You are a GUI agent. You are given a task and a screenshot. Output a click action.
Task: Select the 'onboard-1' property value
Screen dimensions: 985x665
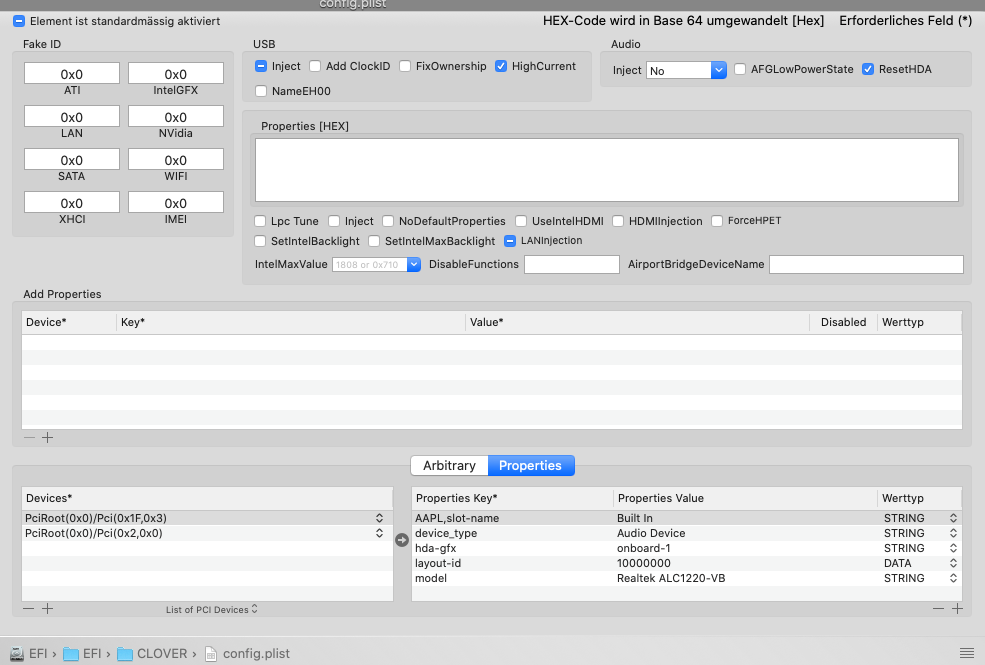[x=643, y=548]
